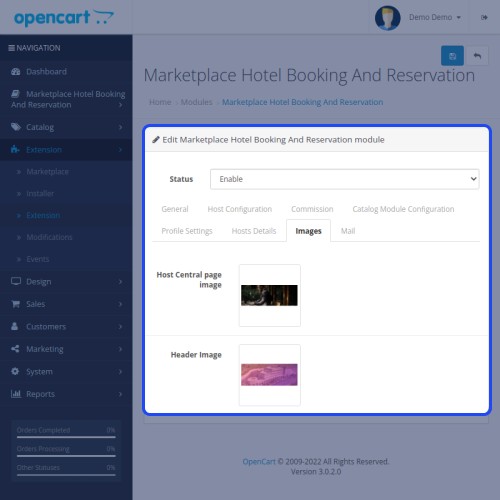Open the Commission tab
The width and height of the screenshot is (500, 500).
point(312,209)
